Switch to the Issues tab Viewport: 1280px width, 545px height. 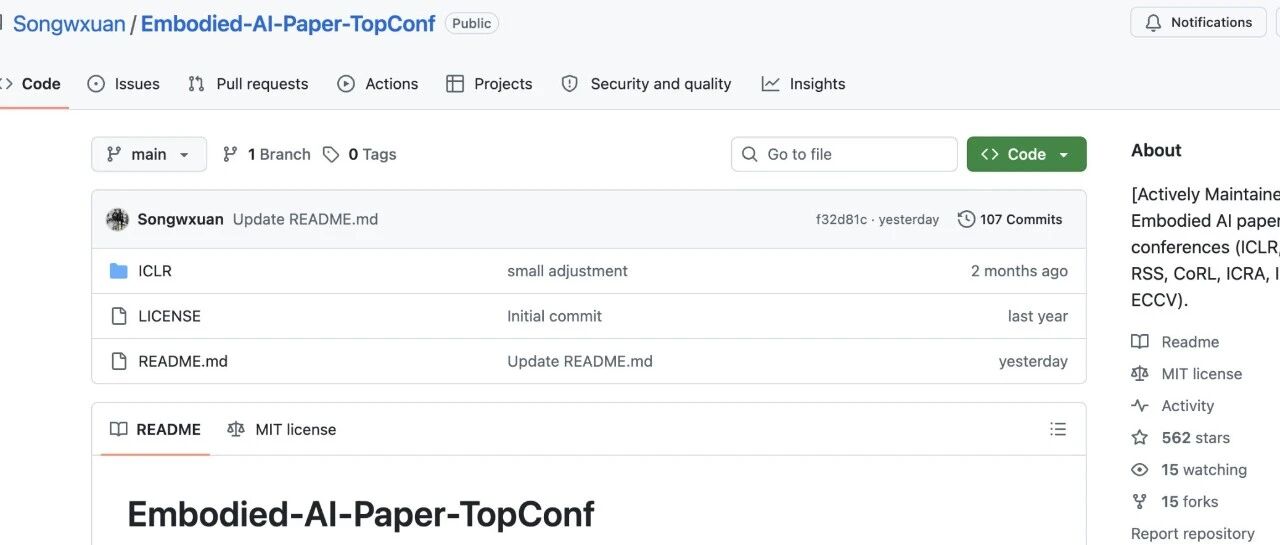(x=124, y=84)
